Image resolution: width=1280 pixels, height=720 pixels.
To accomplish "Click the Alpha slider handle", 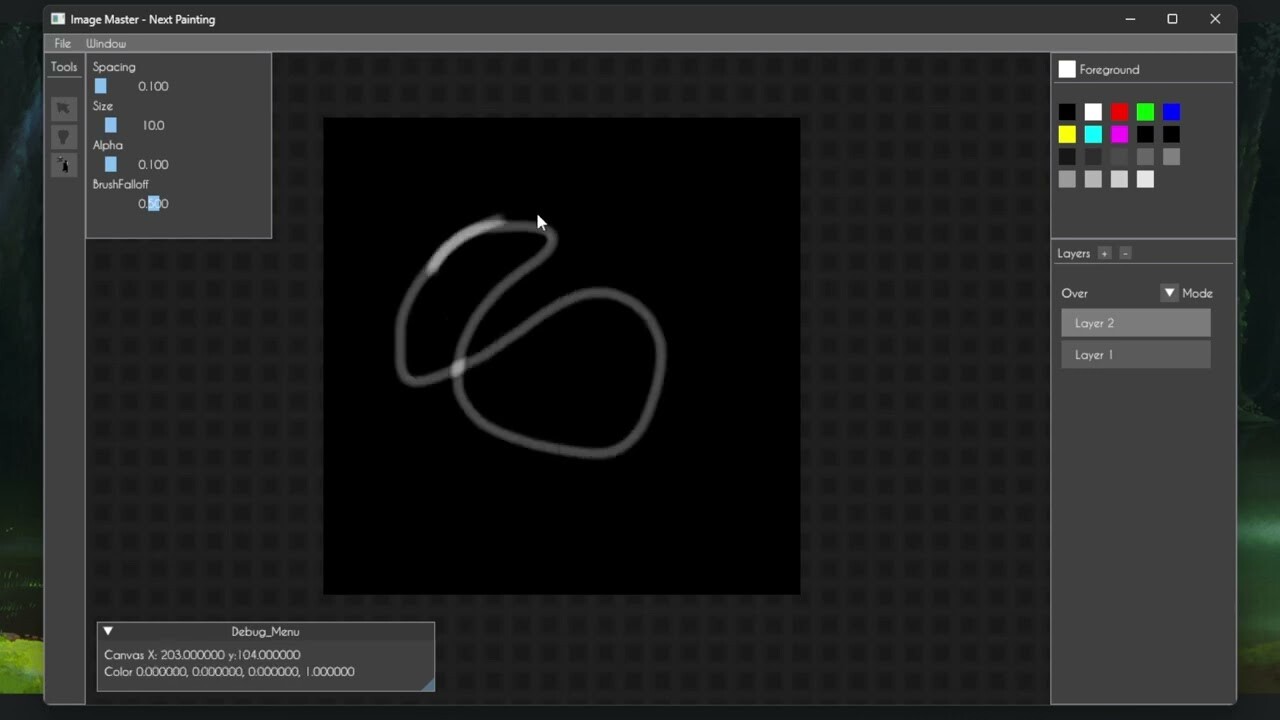I will [x=110, y=164].
